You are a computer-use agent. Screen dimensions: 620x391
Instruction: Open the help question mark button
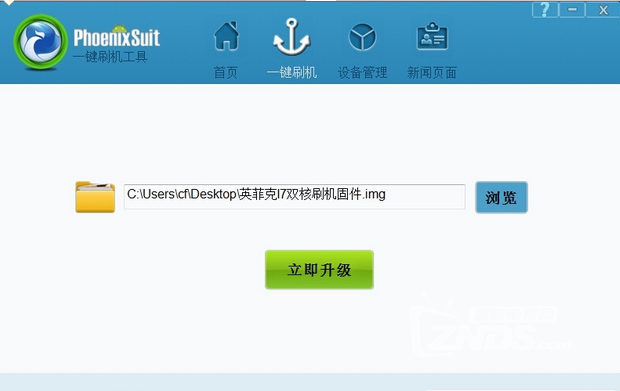[x=545, y=9]
